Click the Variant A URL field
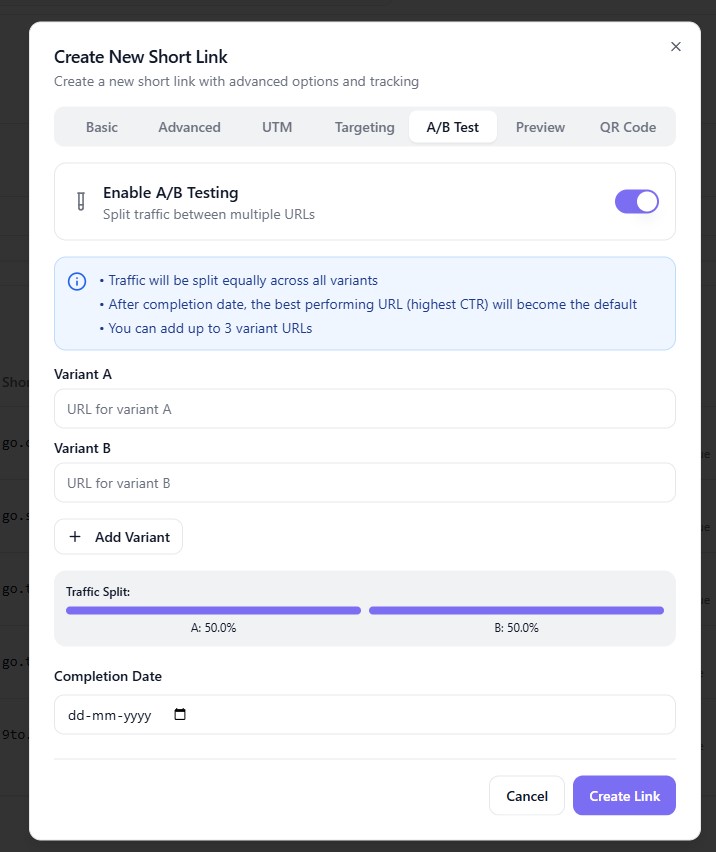The image size is (716, 852). coord(364,409)
